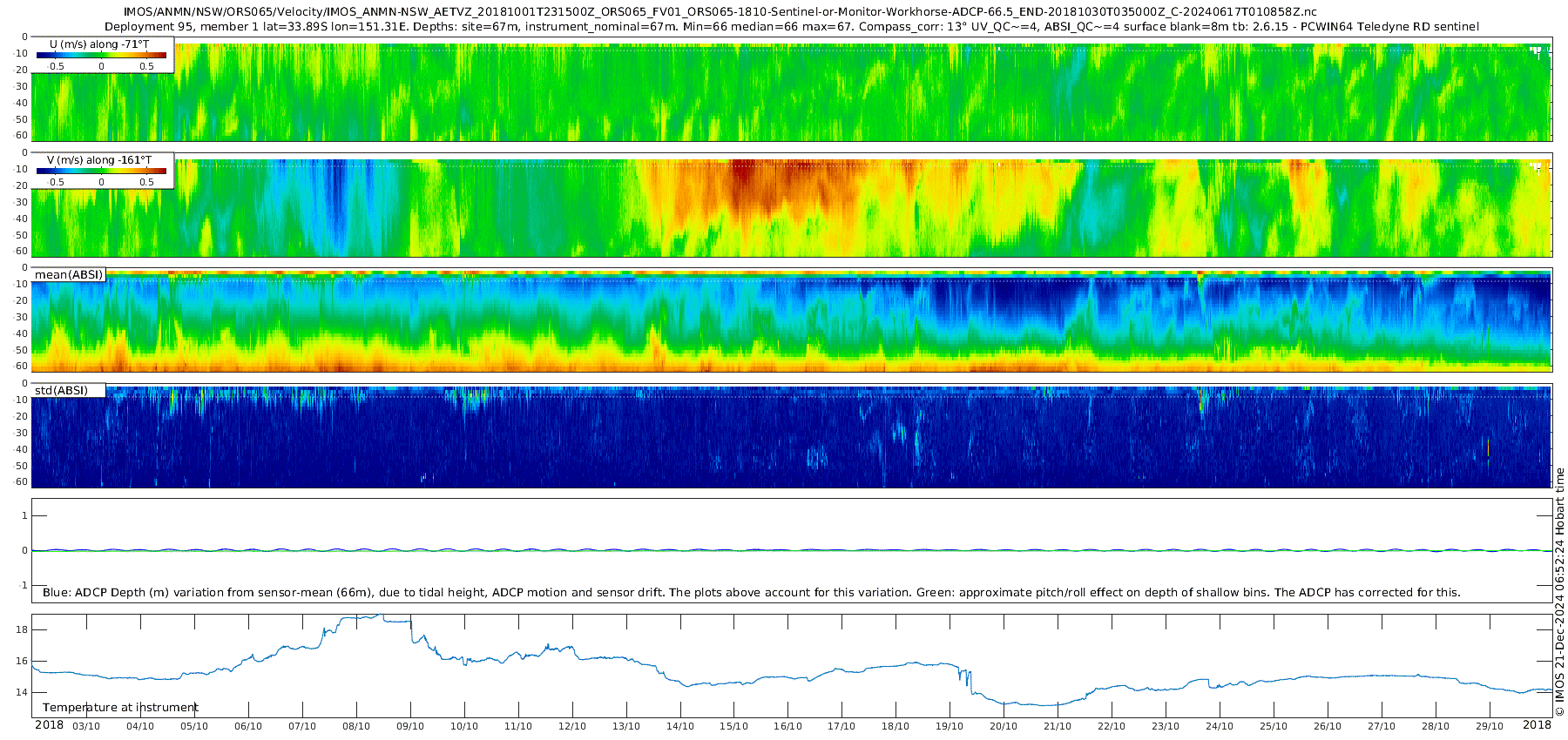Click the 24/10 date tick label
Viewport: 1568px width, 740px height.
1220,726
